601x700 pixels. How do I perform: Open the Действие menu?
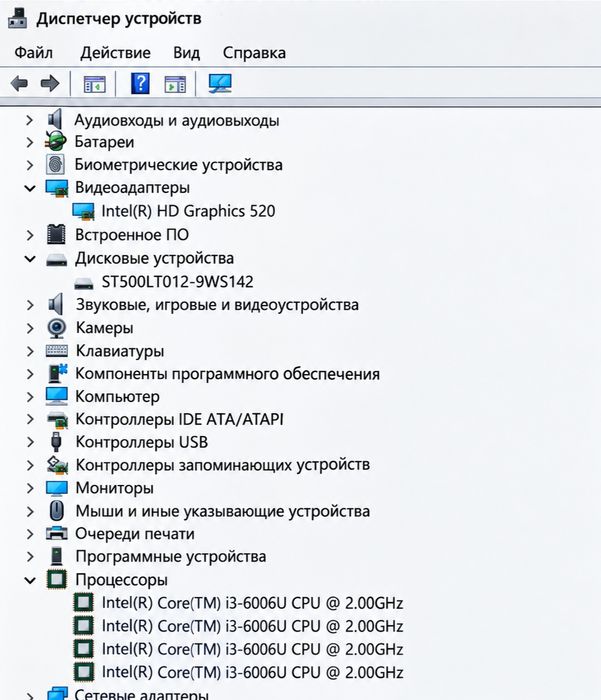coord(115,53)
